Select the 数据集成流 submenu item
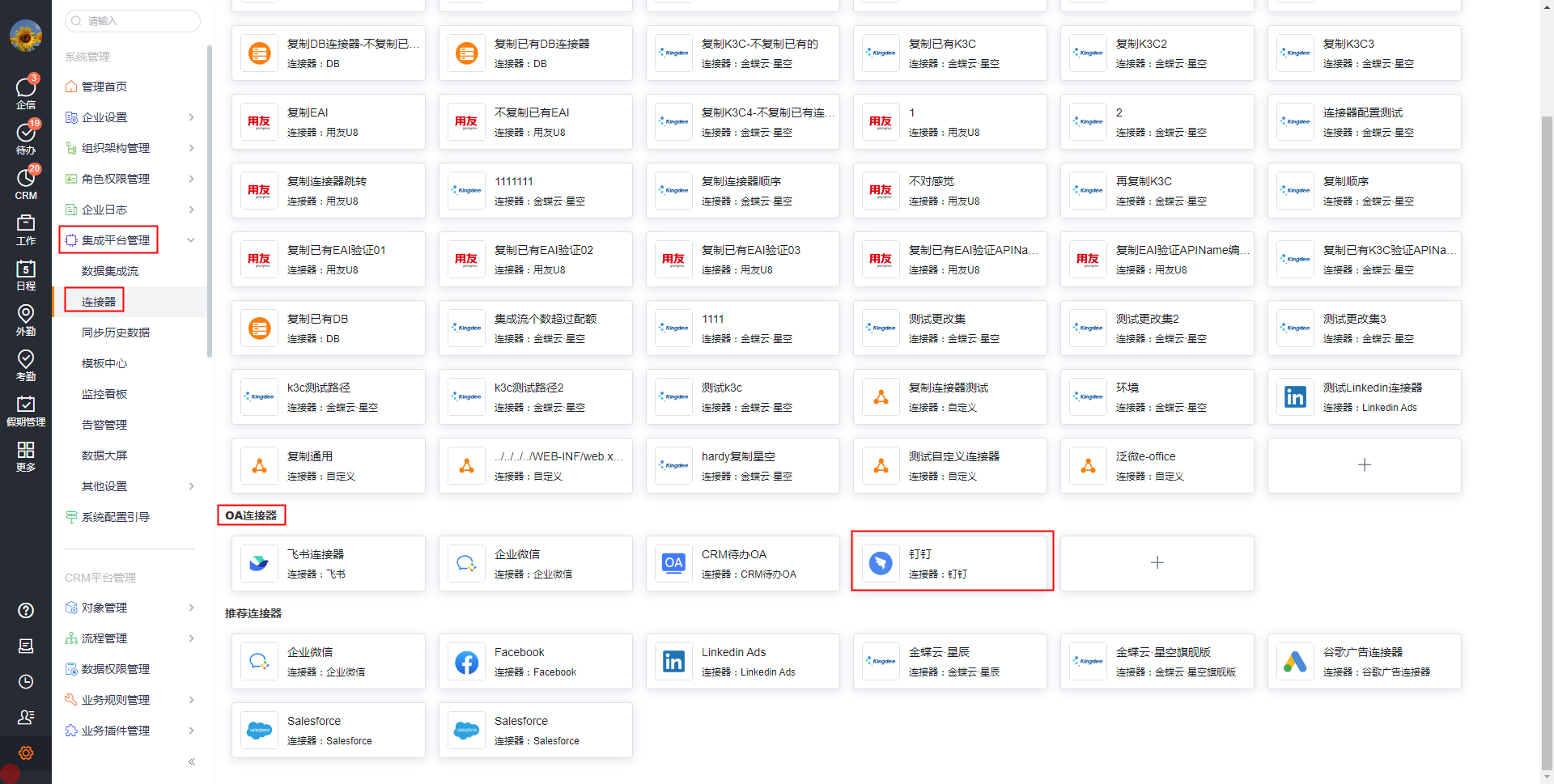Viewport: 1554px width, 784px height. 129,271
